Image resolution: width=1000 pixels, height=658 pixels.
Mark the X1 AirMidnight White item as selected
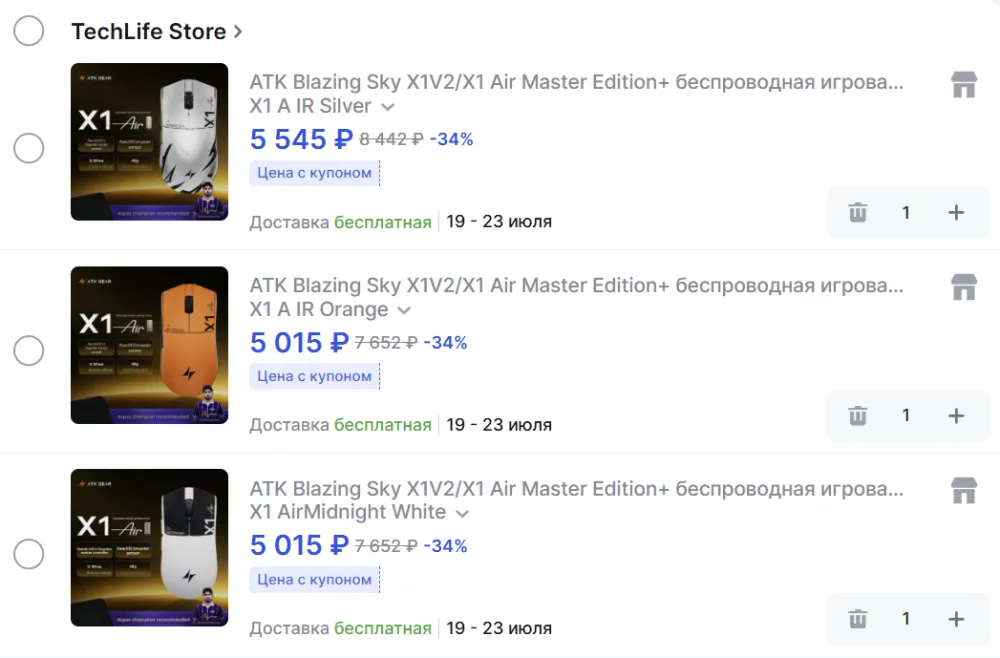(29, 553)
